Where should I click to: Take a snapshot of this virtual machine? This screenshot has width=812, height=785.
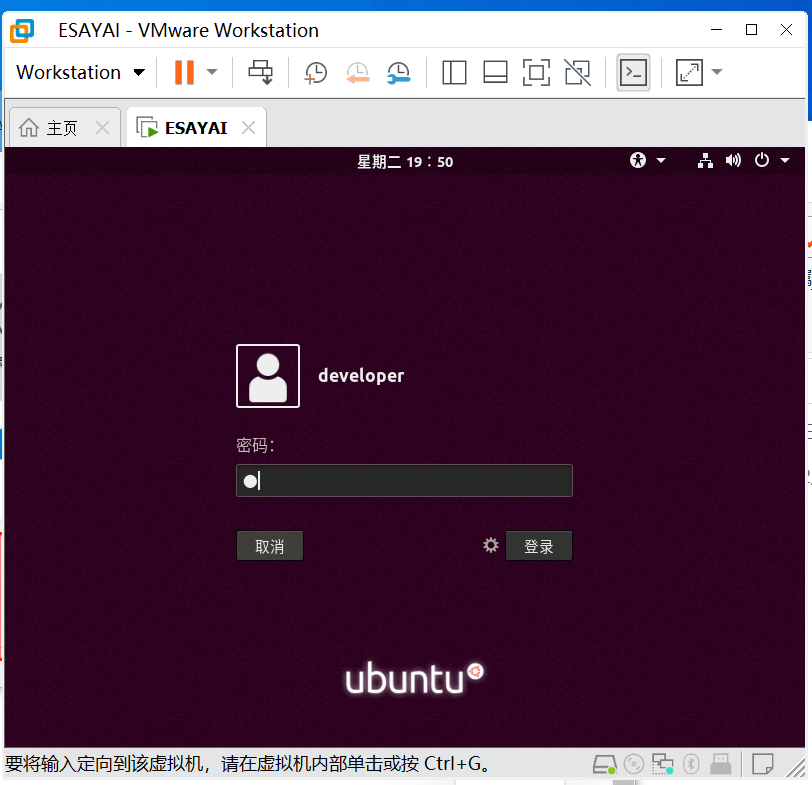(315, 72)
